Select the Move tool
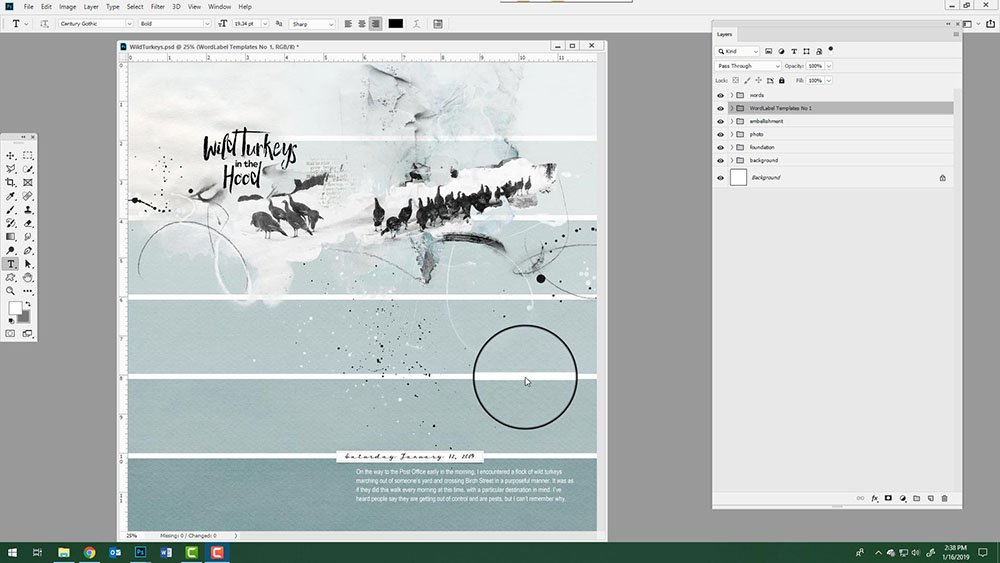Image resolution: width=1000 pixels, height=563 pixels. click(11, 156)
